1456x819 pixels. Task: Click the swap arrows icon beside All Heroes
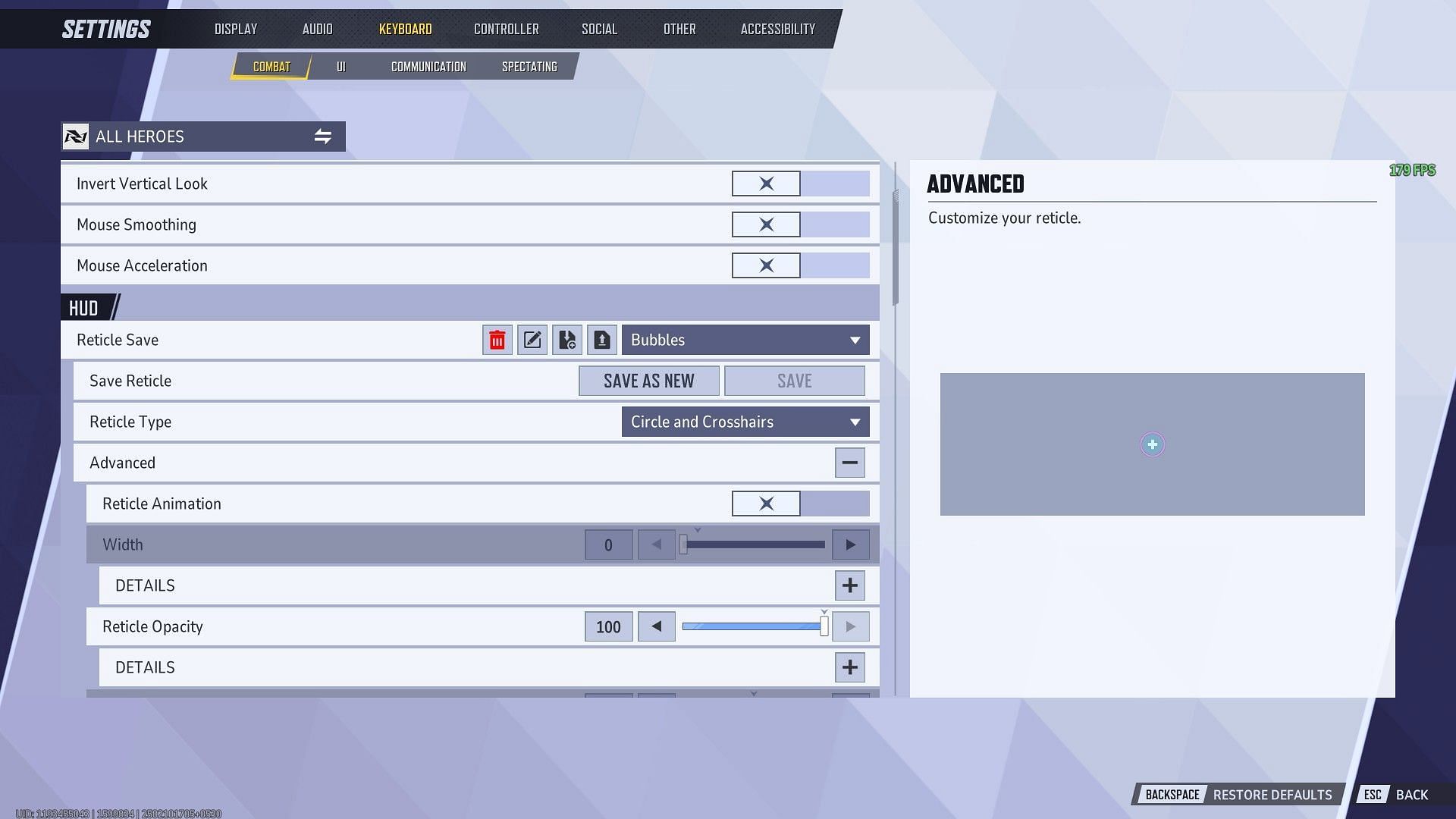click(323, 136)
